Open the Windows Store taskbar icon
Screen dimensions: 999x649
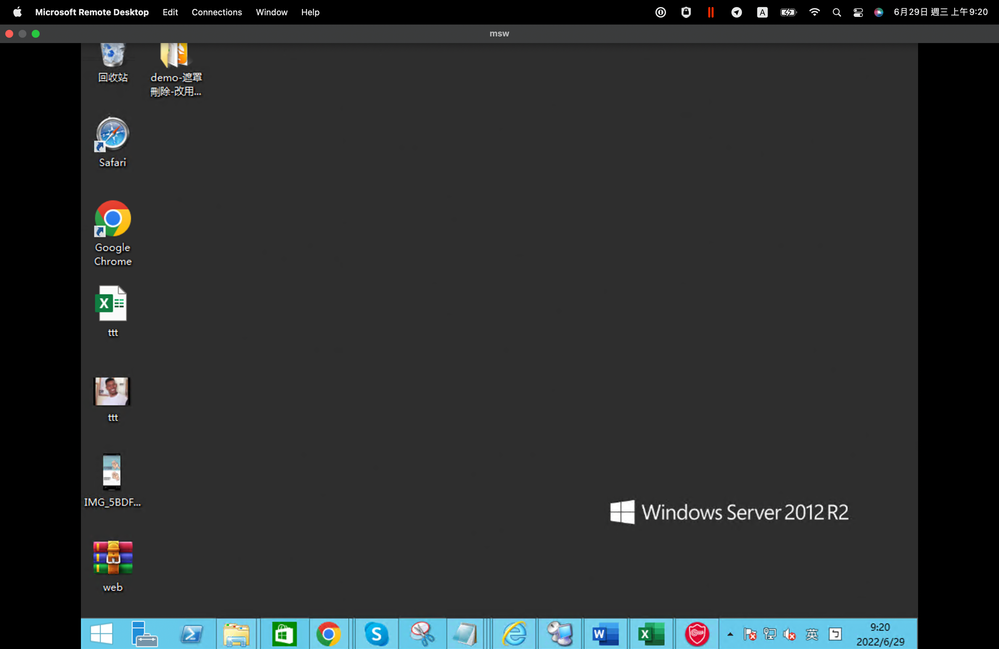click(x=284, y=634)
